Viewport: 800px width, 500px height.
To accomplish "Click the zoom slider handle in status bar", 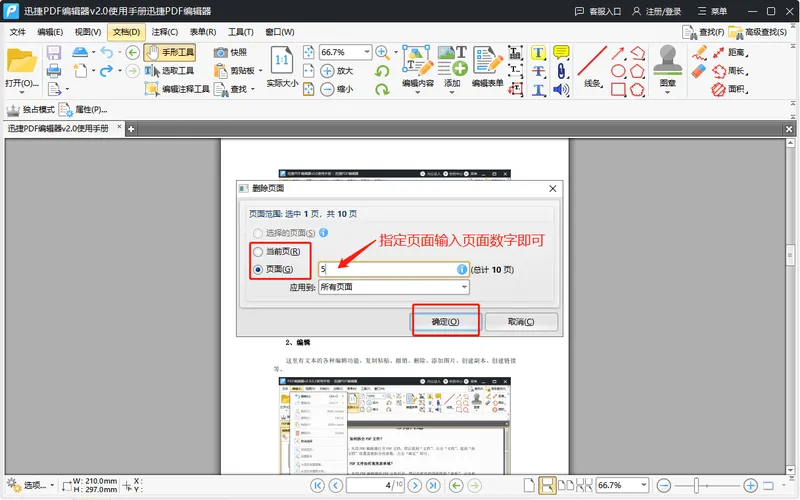I will 696,485.
